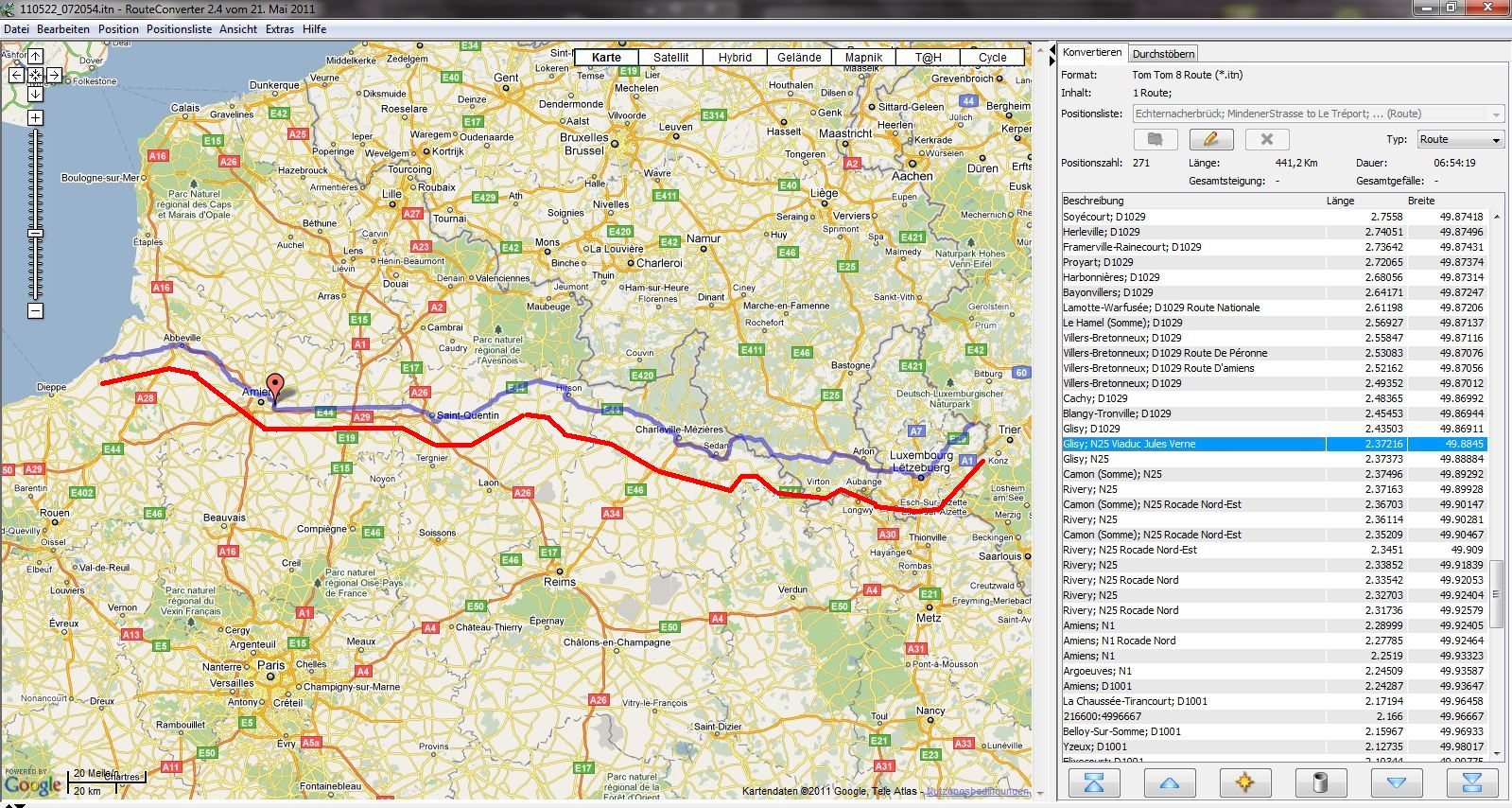Image resolution: width=1512 pixels, height=808 pixels.
Task: Add a new position with star button
Action: pyautogui.click(x=1245, y=782)
